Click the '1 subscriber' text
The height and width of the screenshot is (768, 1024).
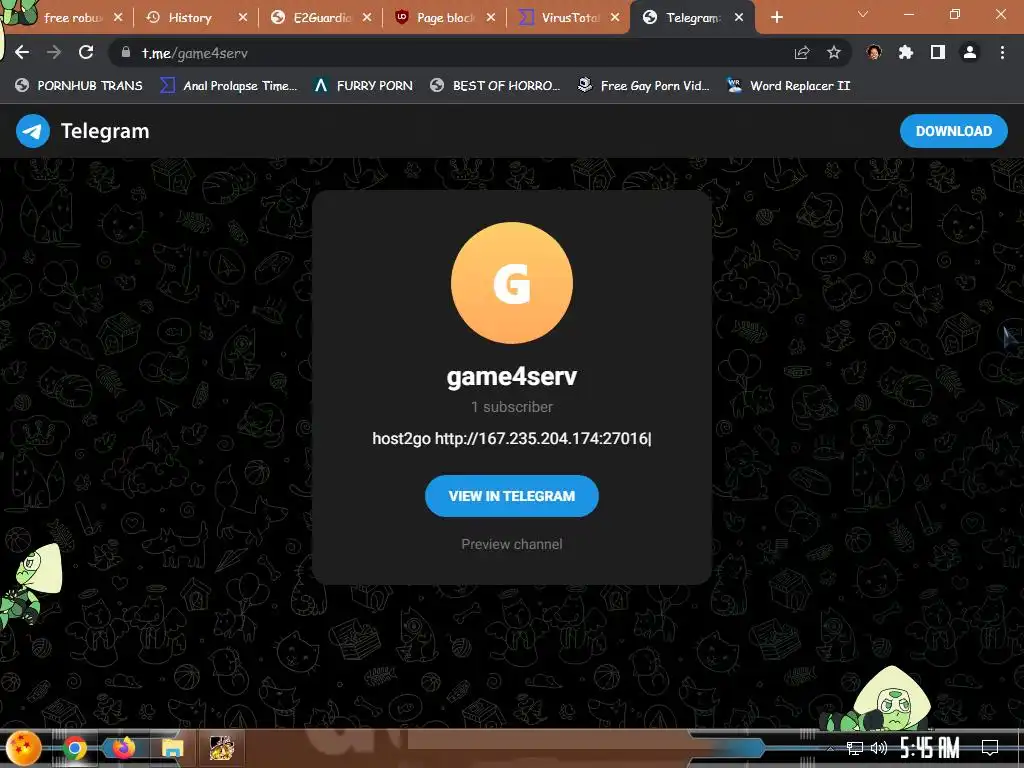coord(511,407)
